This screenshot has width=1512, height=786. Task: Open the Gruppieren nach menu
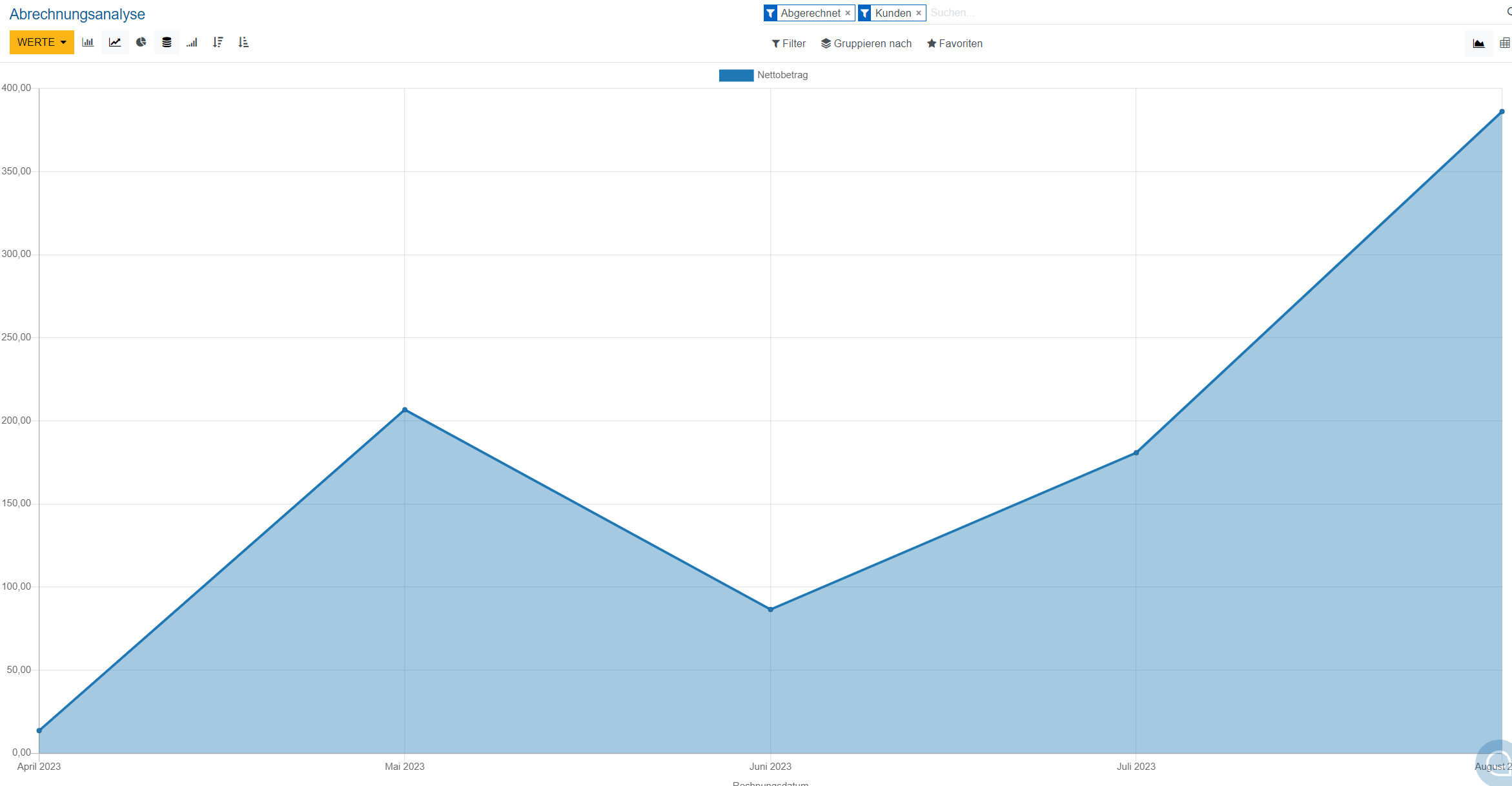(866, 44)
